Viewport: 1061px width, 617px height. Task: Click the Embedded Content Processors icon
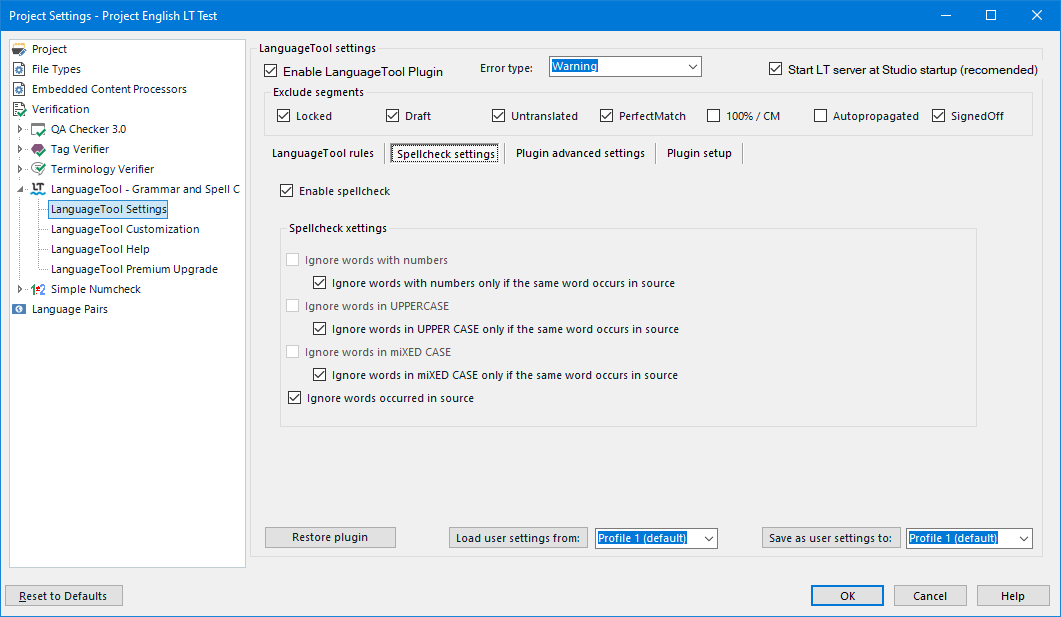point(18,89)
